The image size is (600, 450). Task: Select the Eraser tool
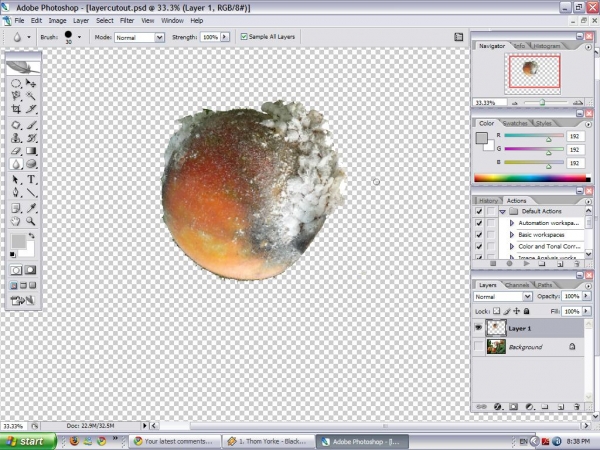16,151
